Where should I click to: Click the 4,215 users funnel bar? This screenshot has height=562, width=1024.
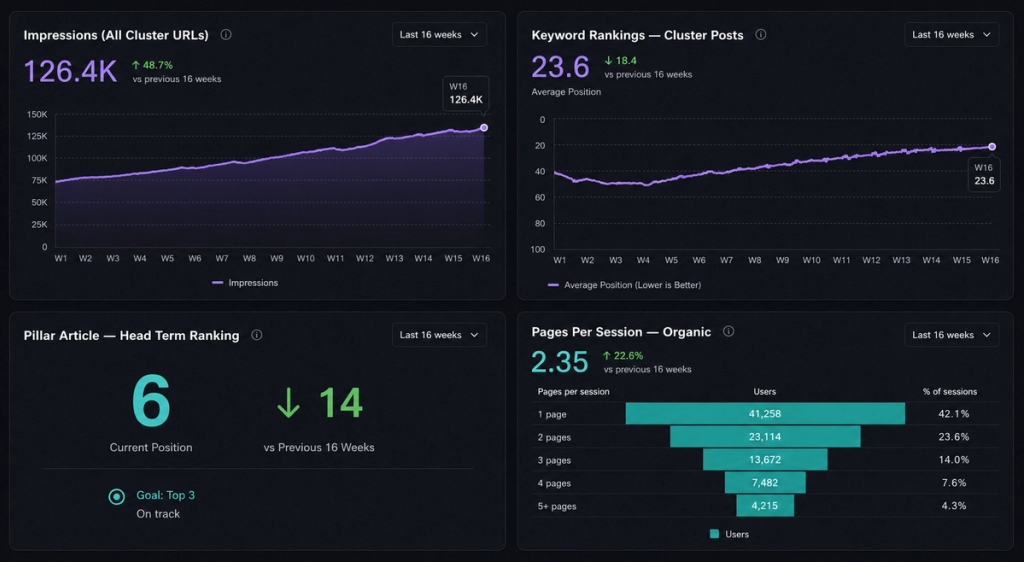[765, 505]
